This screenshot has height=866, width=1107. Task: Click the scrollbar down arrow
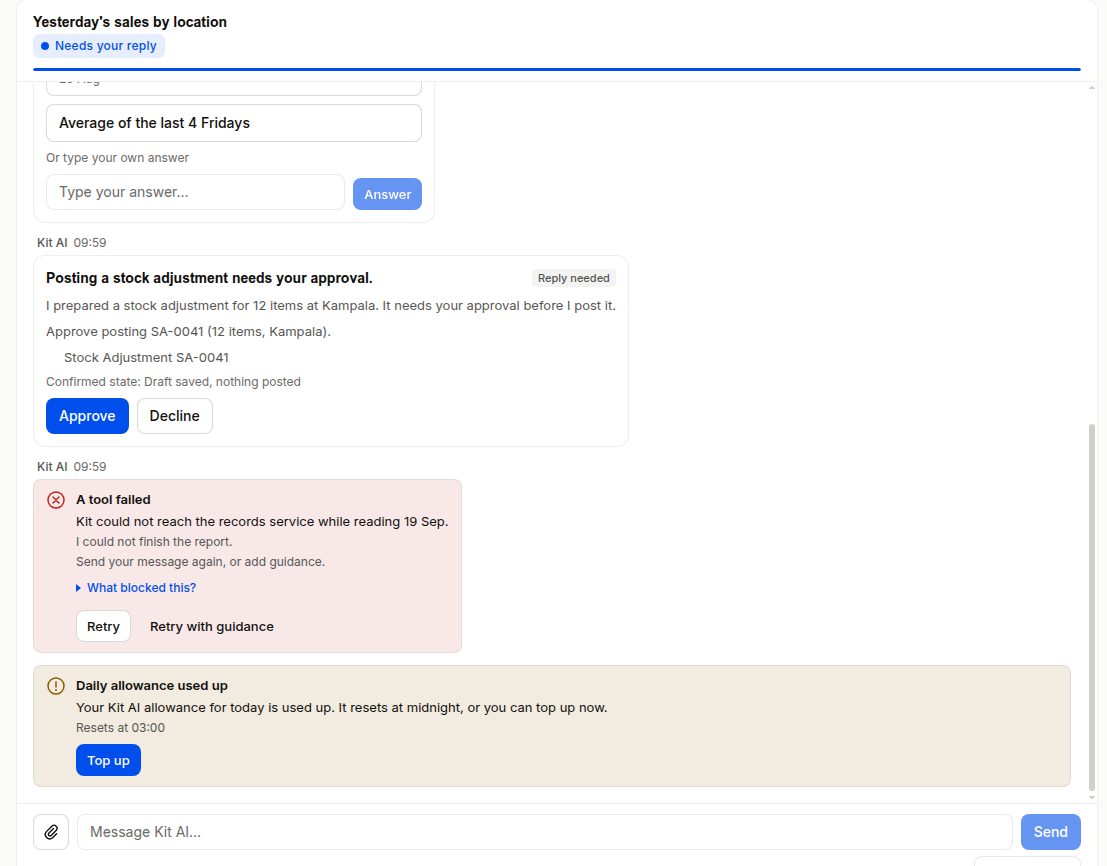pos(1092,798)
